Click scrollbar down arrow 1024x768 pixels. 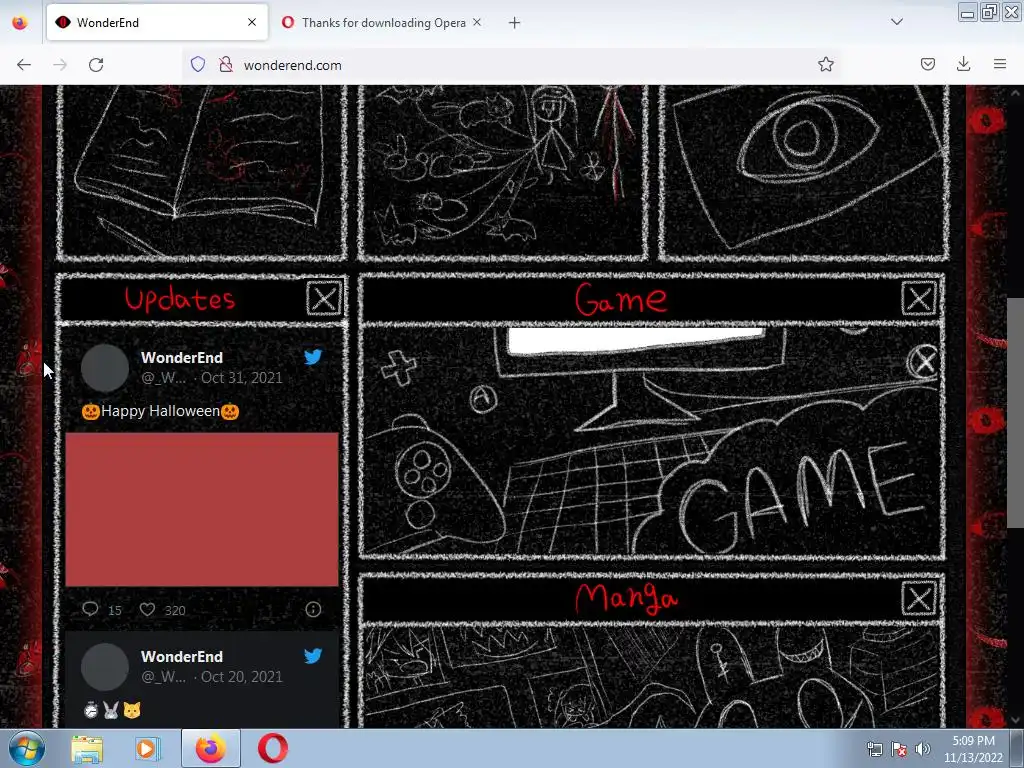[x=1015, y=720]
